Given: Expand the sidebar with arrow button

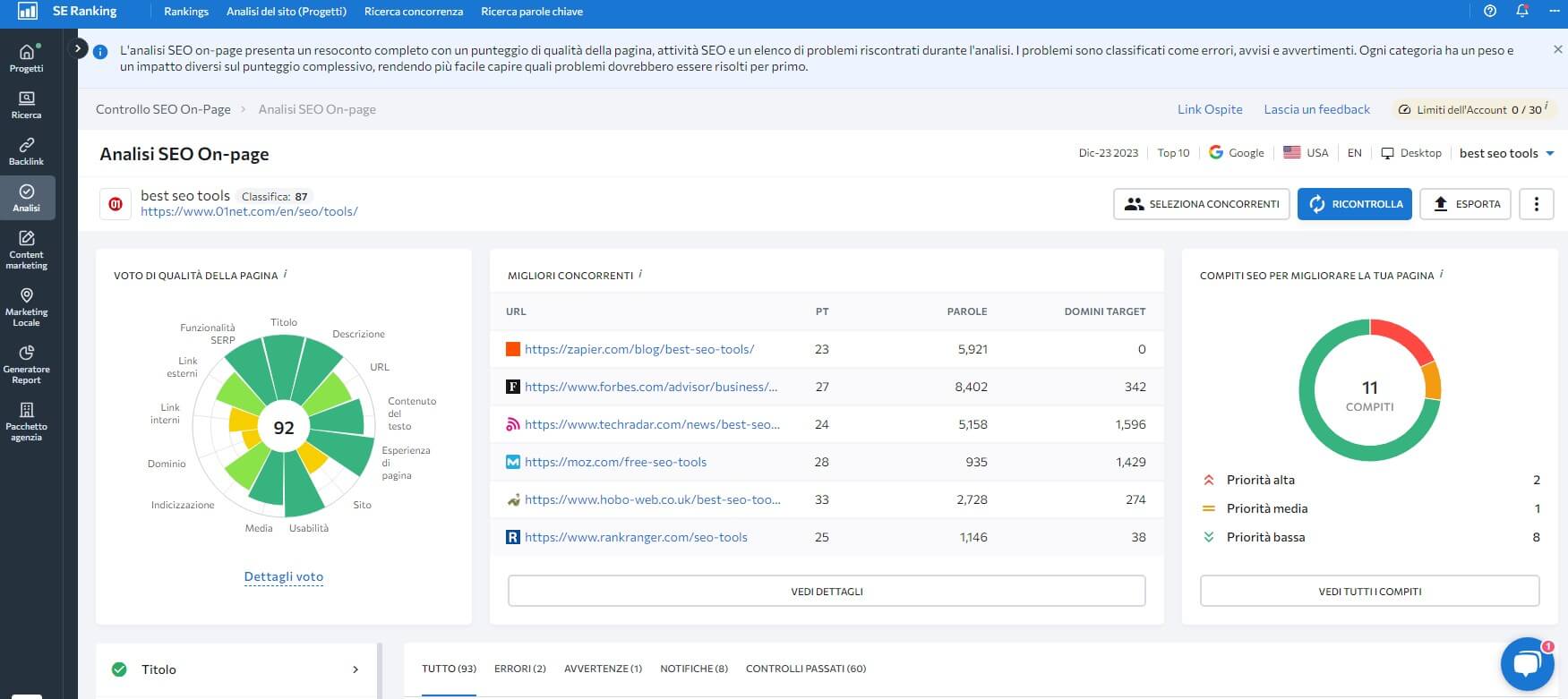Looking at the screenshot, I should [78, 48].
